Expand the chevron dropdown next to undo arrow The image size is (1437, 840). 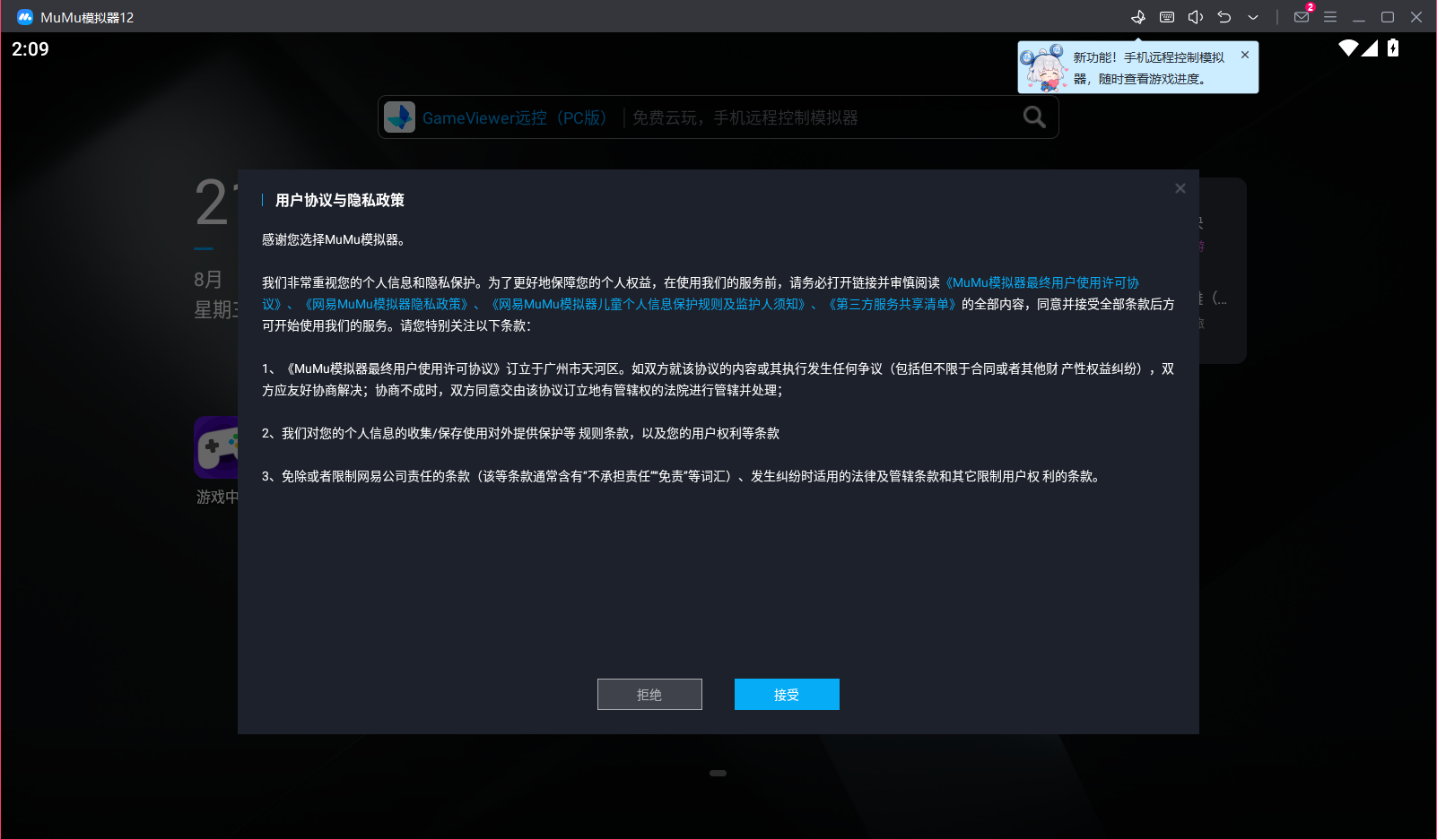(1253, 16)
